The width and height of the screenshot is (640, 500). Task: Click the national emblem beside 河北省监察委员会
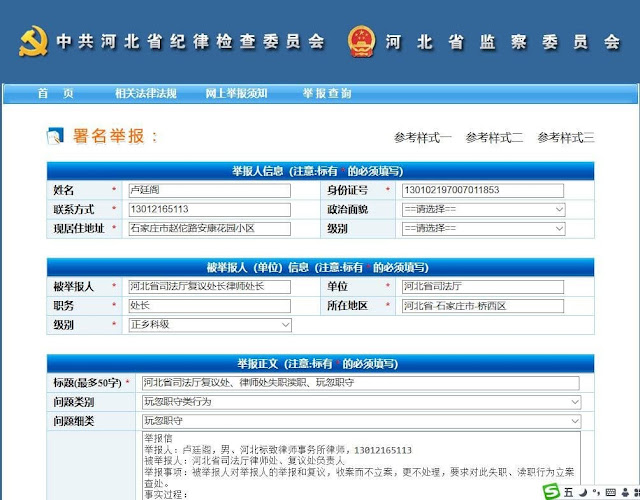coord(361,42)
